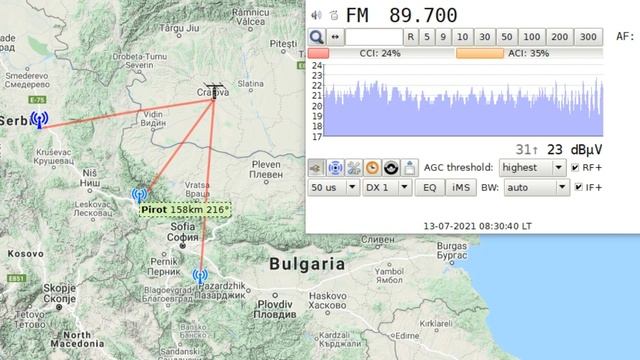
Task: Click the Kosovo label on the map
Action: point(26,254)
